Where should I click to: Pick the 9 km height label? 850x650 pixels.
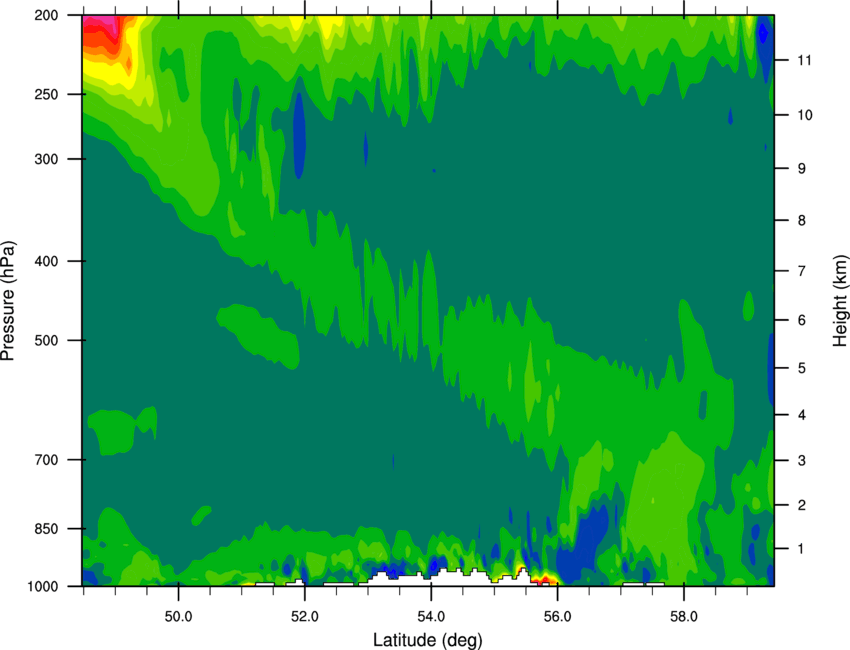802,168
